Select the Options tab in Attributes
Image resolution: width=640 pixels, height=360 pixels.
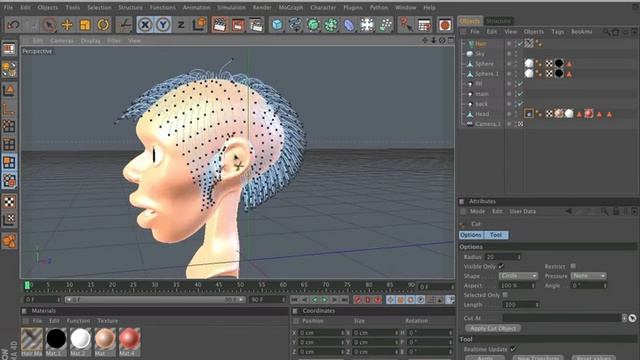tap(471, 235)
